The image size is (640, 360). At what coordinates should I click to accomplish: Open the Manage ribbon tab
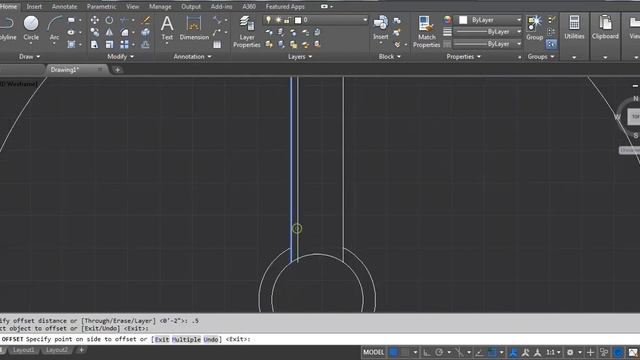[x=160, y=7]
